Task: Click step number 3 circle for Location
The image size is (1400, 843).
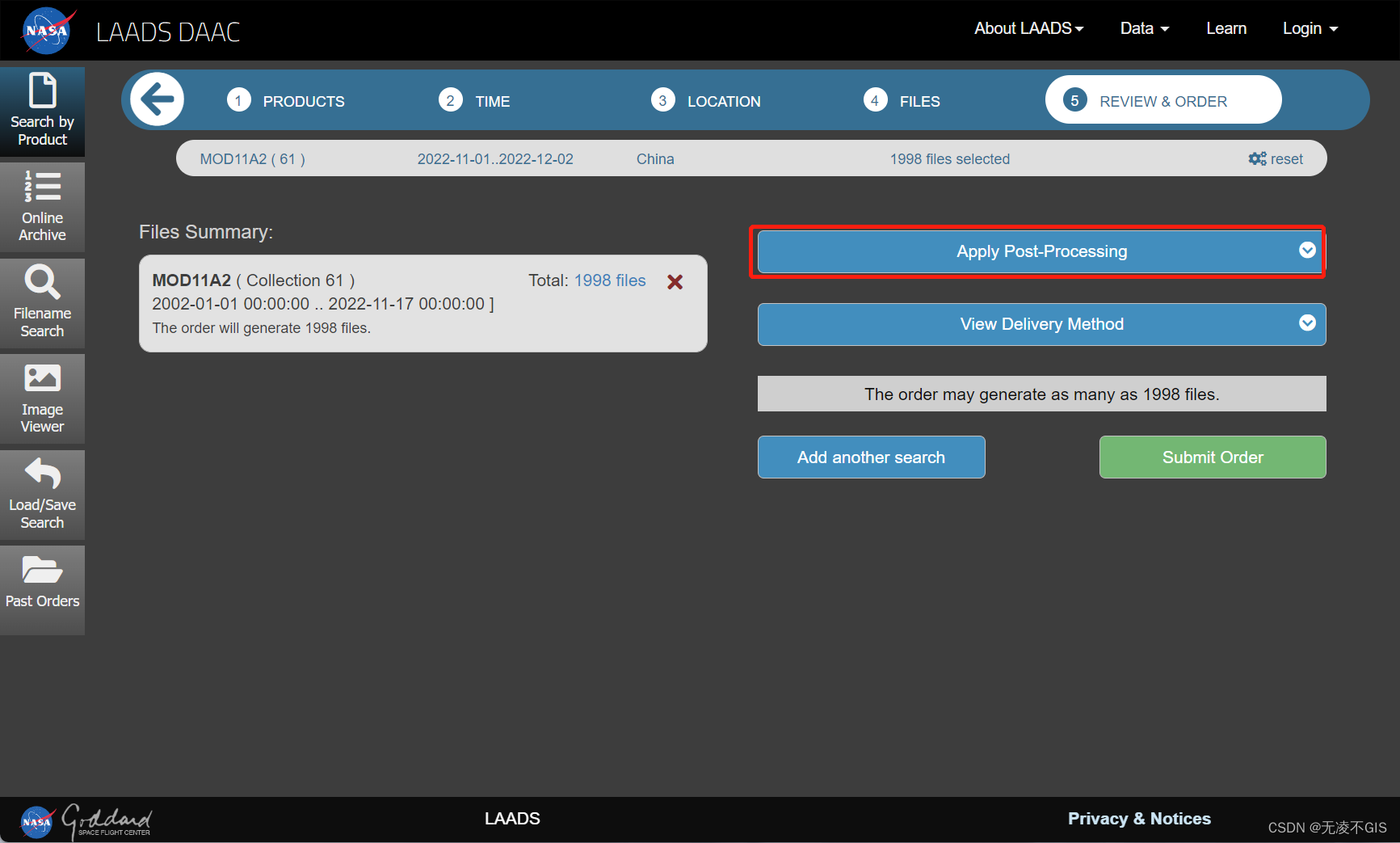Action: (x=663, y=100)
